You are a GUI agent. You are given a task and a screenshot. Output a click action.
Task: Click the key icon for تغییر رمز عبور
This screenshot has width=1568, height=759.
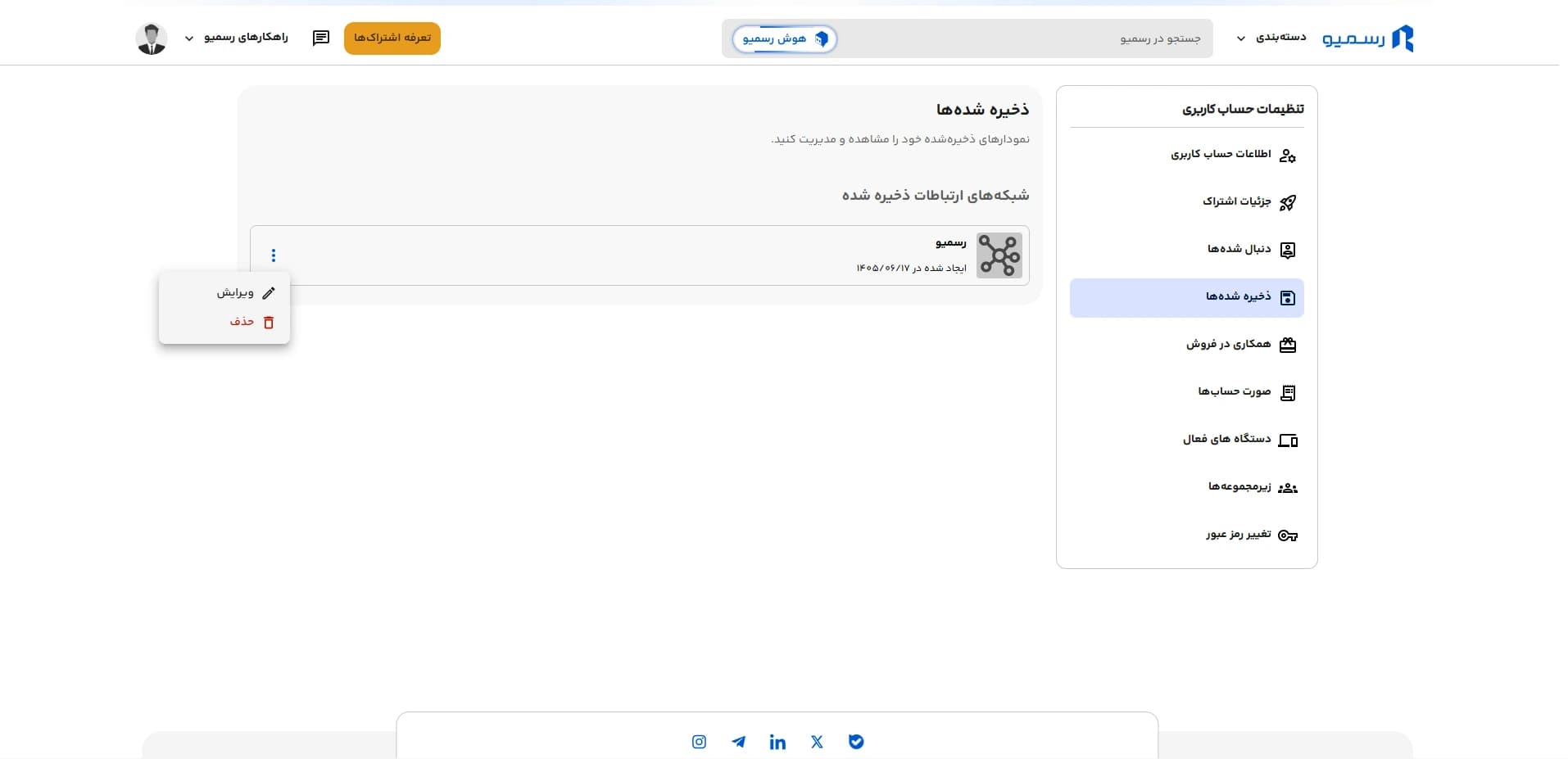[1287, 535]
